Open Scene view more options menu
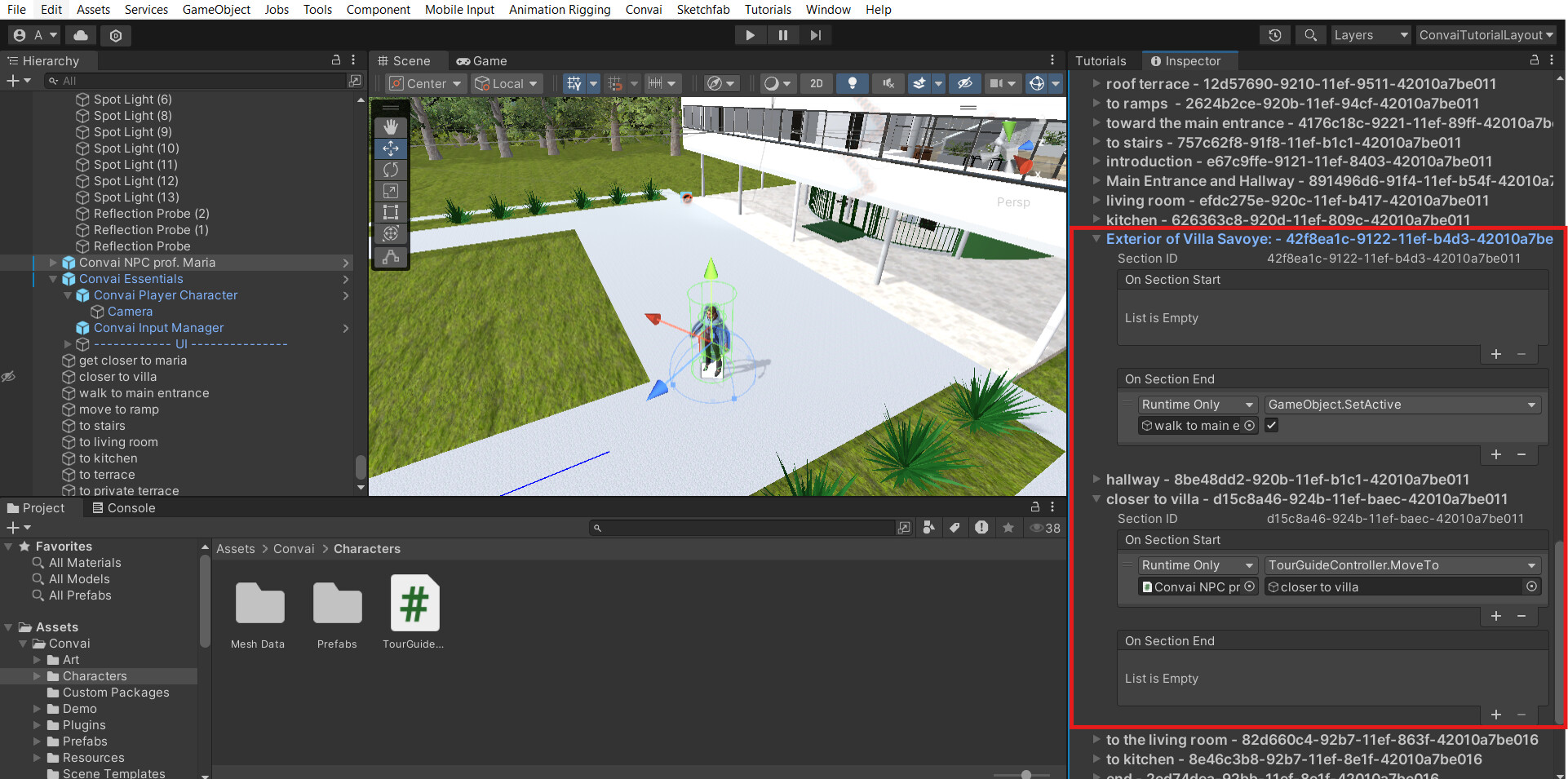Screen dimensions: 1568x779 tap(1052, 60)
